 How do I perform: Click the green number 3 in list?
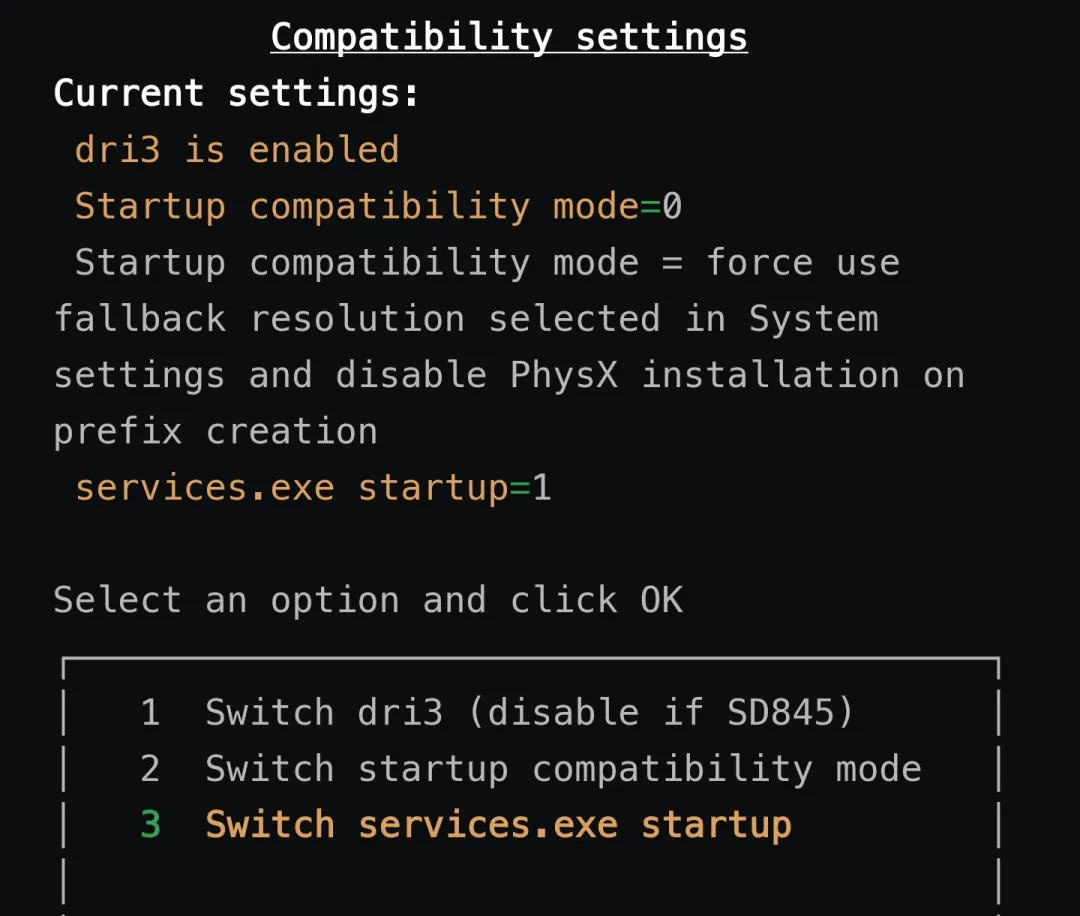[x=150, y=824]
